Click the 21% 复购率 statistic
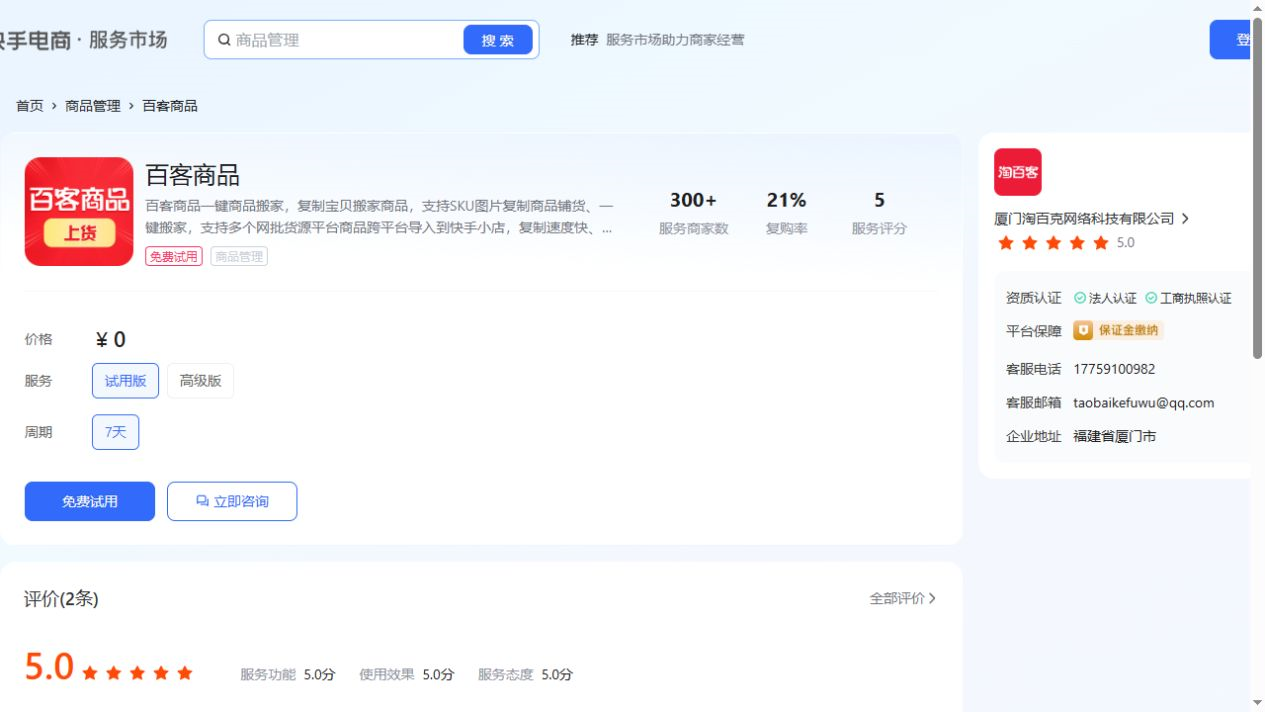1265x712 pixels. click(786, 213)
